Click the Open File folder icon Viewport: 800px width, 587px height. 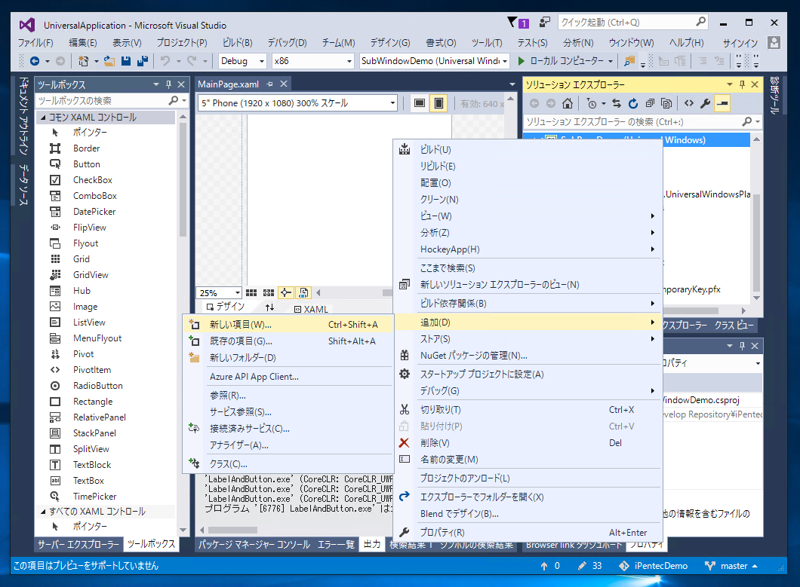coord(109,61)
